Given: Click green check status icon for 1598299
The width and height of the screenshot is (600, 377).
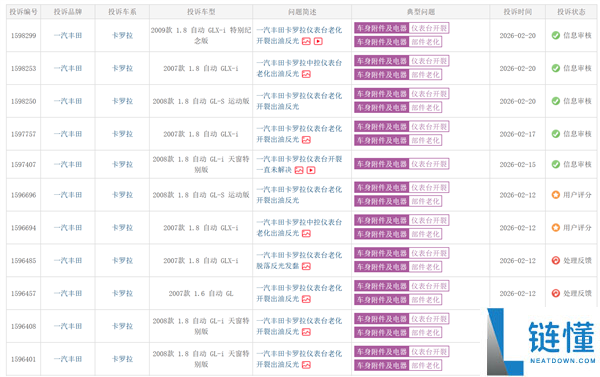Looking at the screenshot, I should [556, 36].
